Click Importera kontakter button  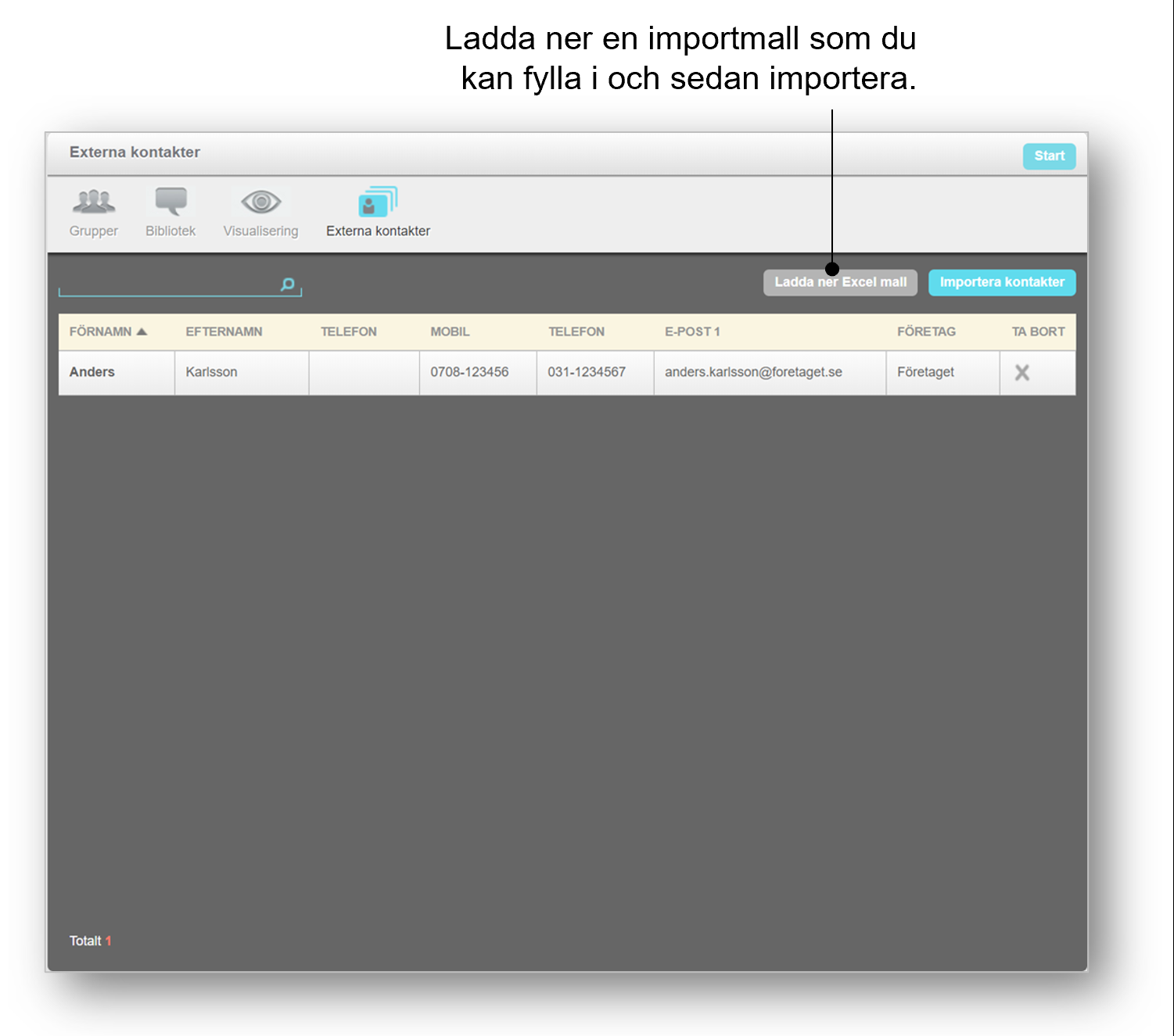click(1002, 282)
